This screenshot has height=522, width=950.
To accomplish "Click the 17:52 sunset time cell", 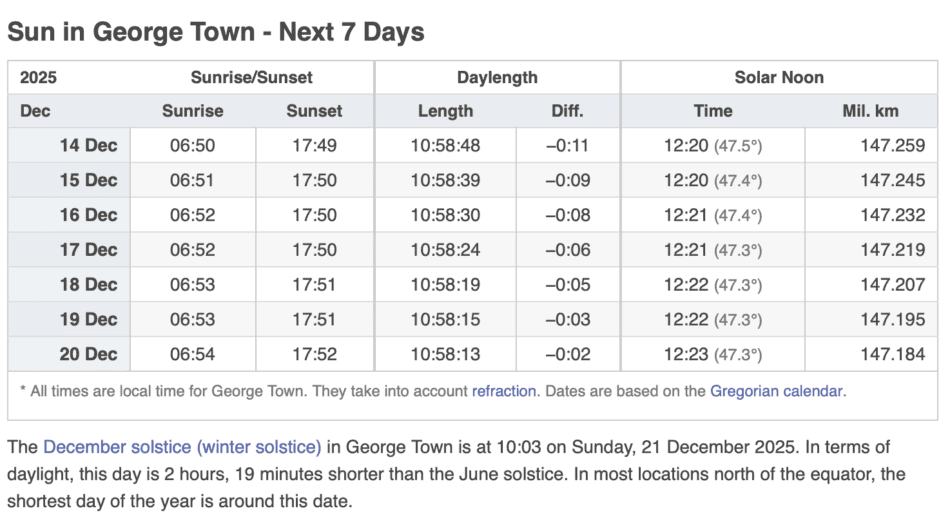I will tap(314, 355).
